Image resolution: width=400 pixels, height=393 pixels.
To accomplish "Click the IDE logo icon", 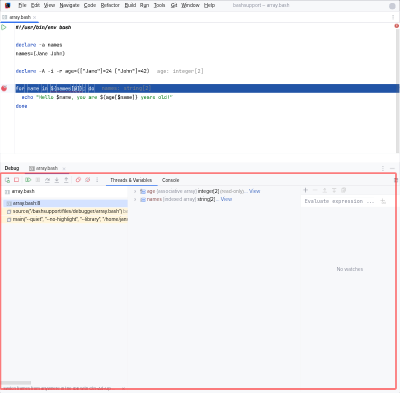I will 8,5.
